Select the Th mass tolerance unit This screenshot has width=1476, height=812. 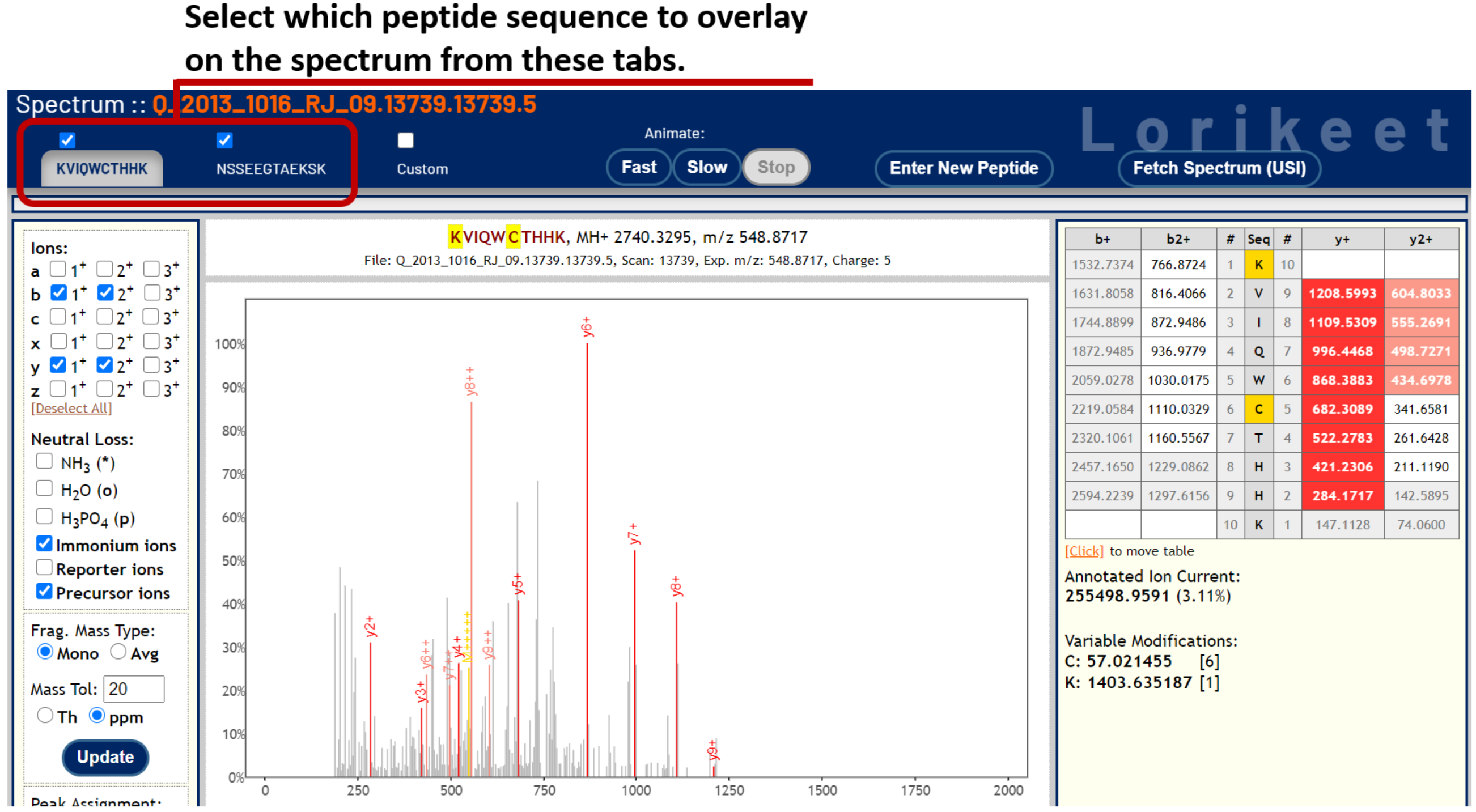click(x=45, y=716)
